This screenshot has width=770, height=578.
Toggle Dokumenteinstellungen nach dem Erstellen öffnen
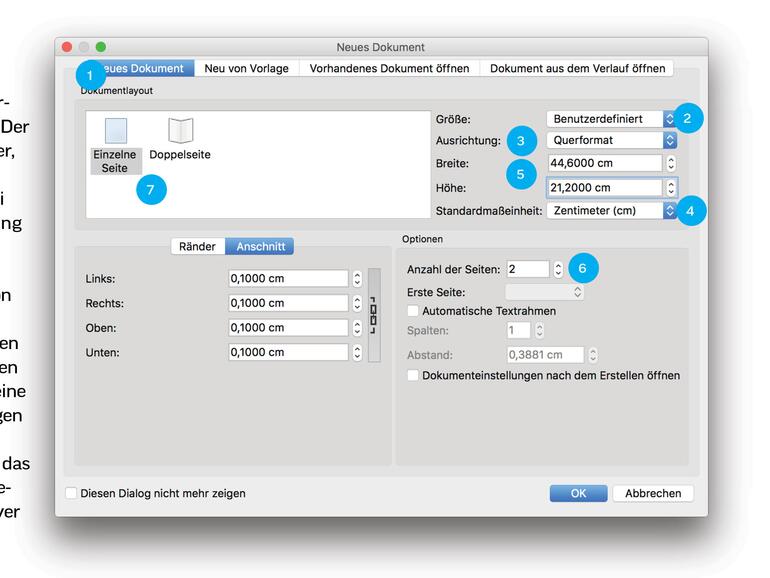(414, 375)
